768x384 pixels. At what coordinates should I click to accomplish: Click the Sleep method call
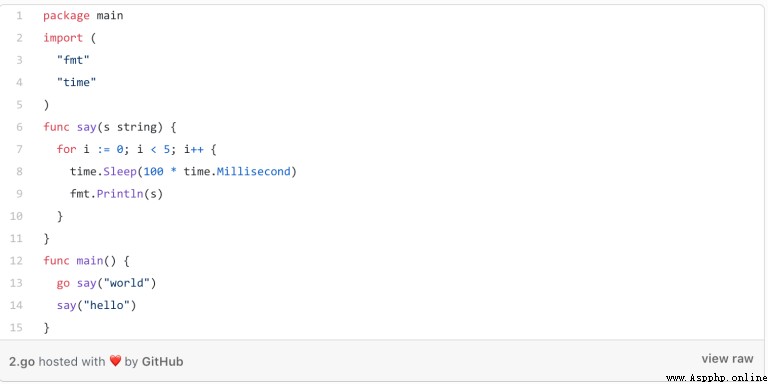point(120,172)
